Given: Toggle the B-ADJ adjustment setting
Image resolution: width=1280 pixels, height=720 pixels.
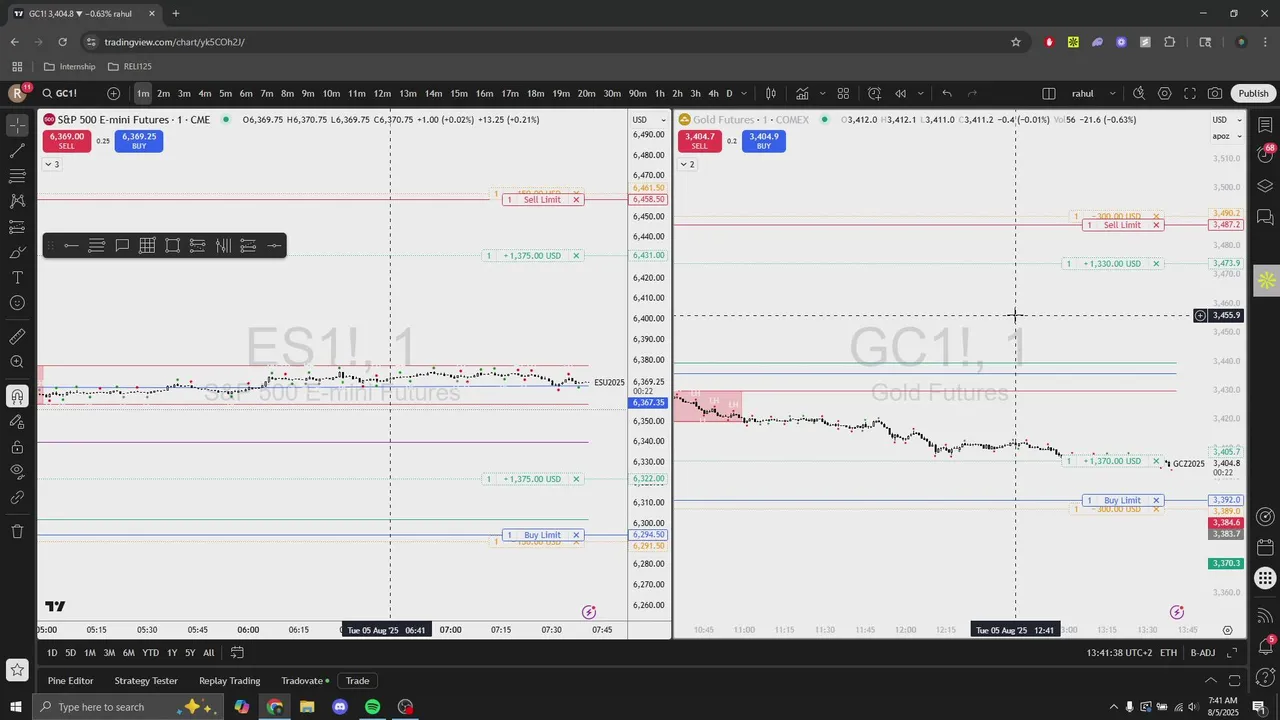Looking at the screenshot, I should [1203, 653].
